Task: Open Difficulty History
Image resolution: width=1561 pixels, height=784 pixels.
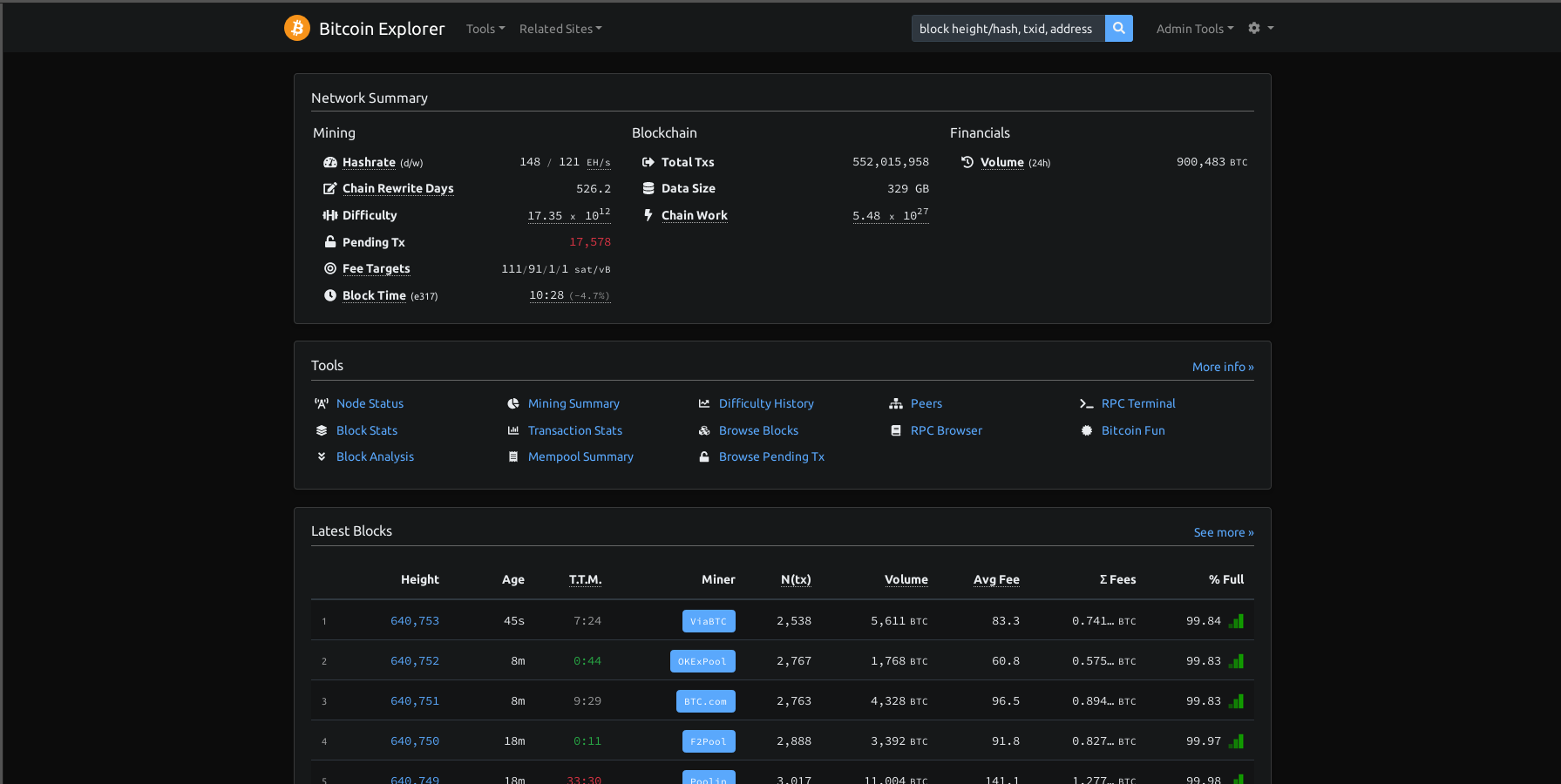Action: coord(766,403)
